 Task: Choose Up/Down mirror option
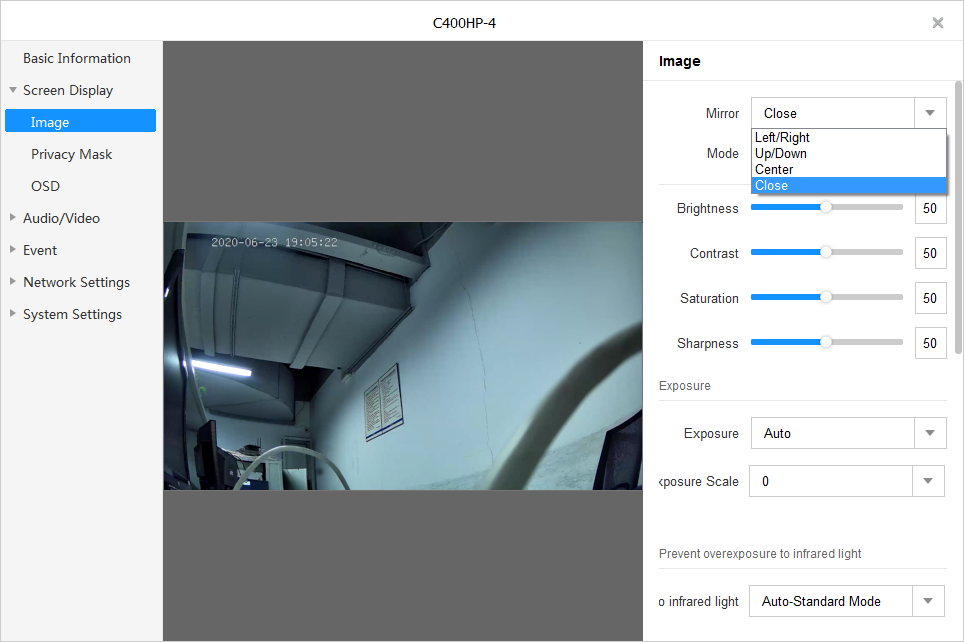click(x=780, y=153)
